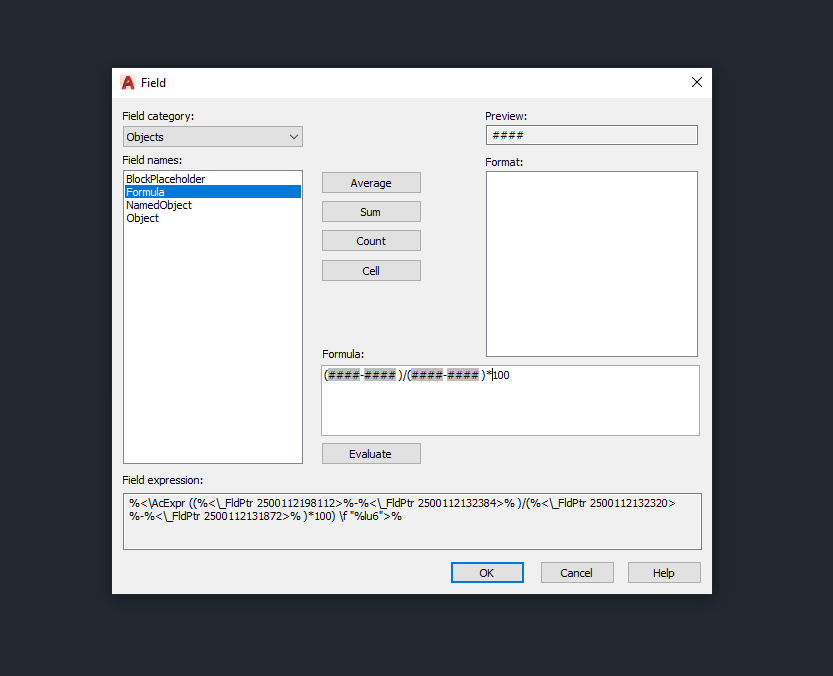
Task: Click the Count button
Action: pyautogui.click(x=371, y=241)
